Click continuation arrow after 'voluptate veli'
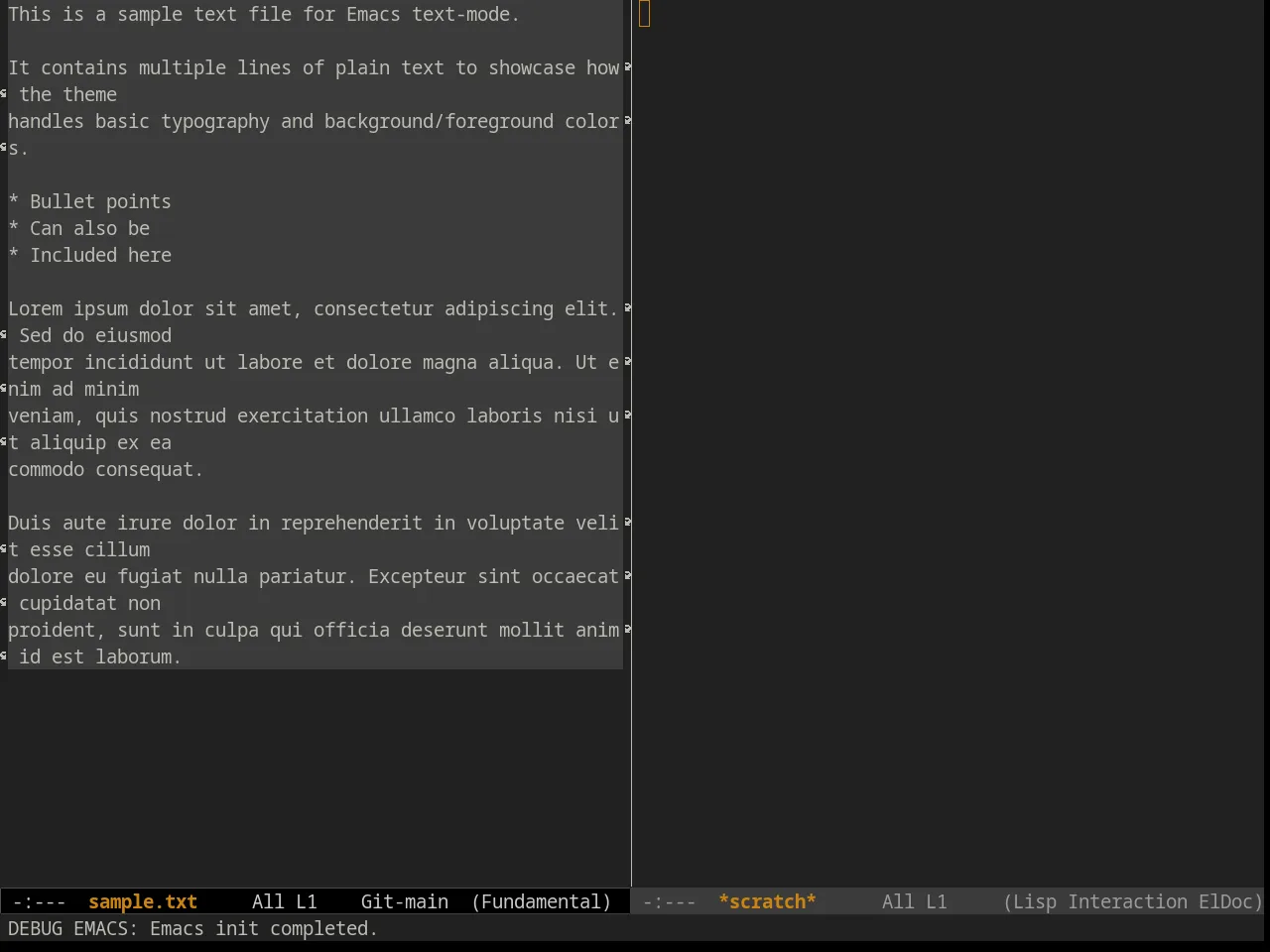Screen dimensions: 1270x952 [x=627, y=523]
